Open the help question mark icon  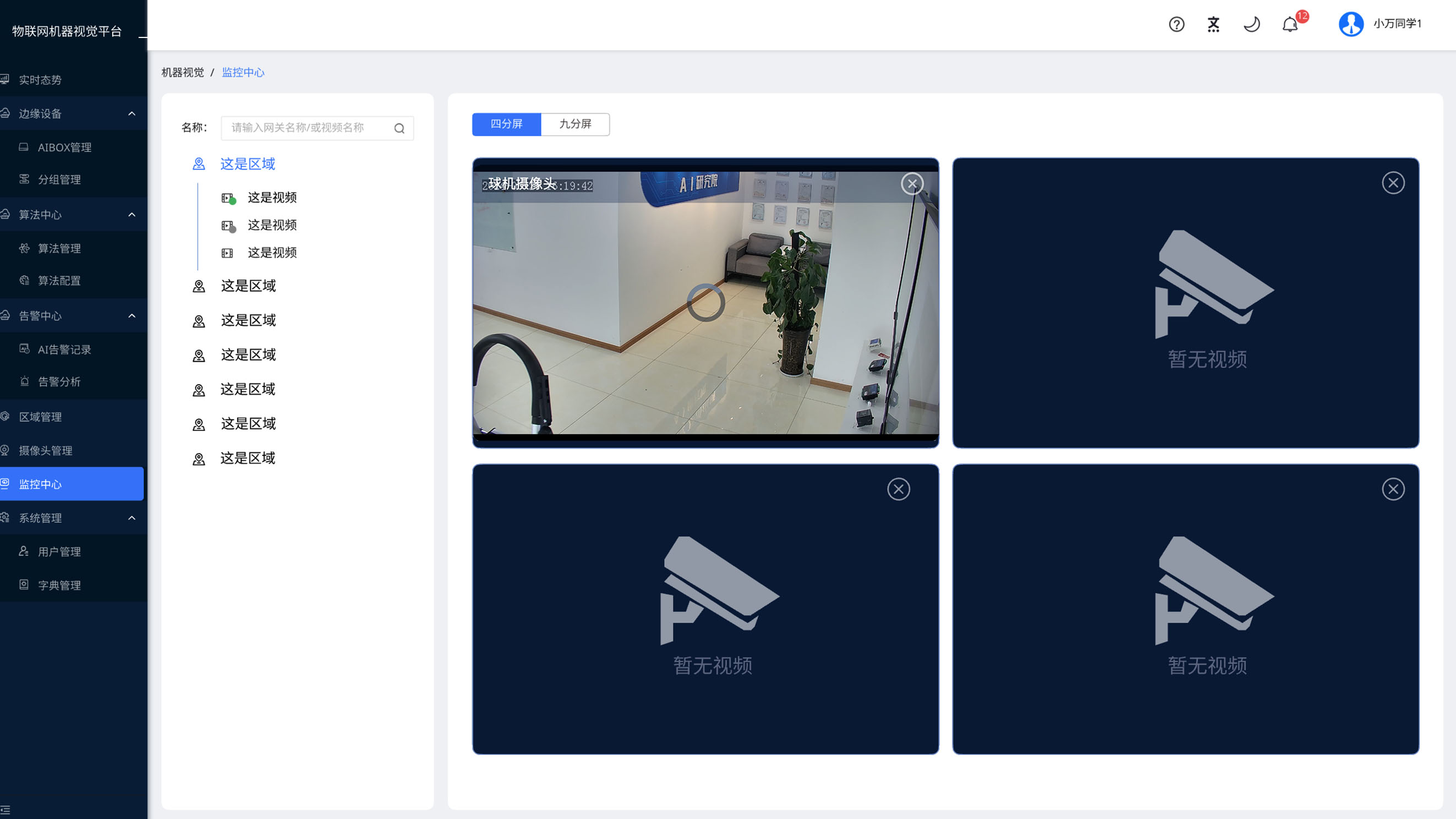[1176, 24]
